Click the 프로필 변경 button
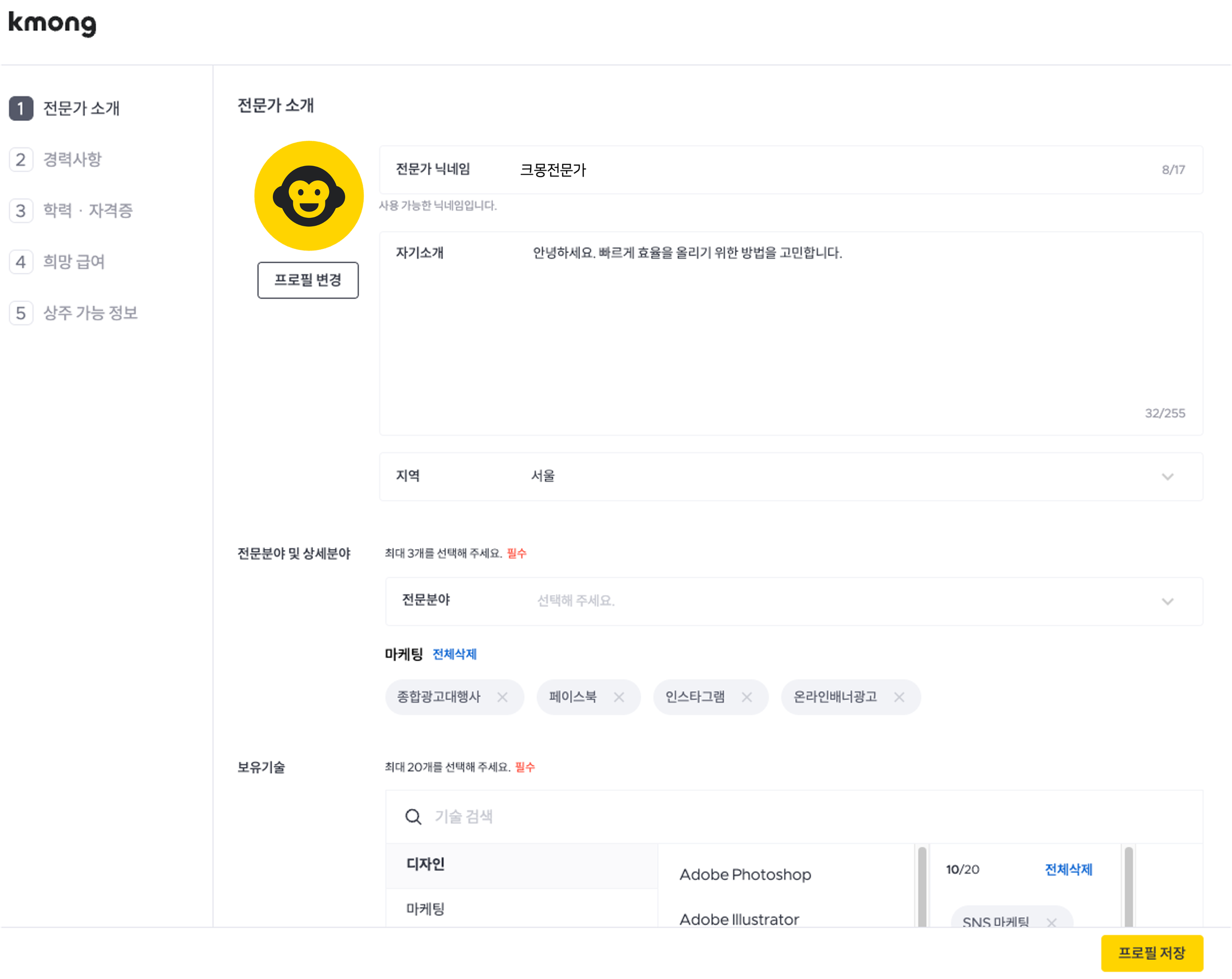 pyautogui.click(x=308, y=280)
